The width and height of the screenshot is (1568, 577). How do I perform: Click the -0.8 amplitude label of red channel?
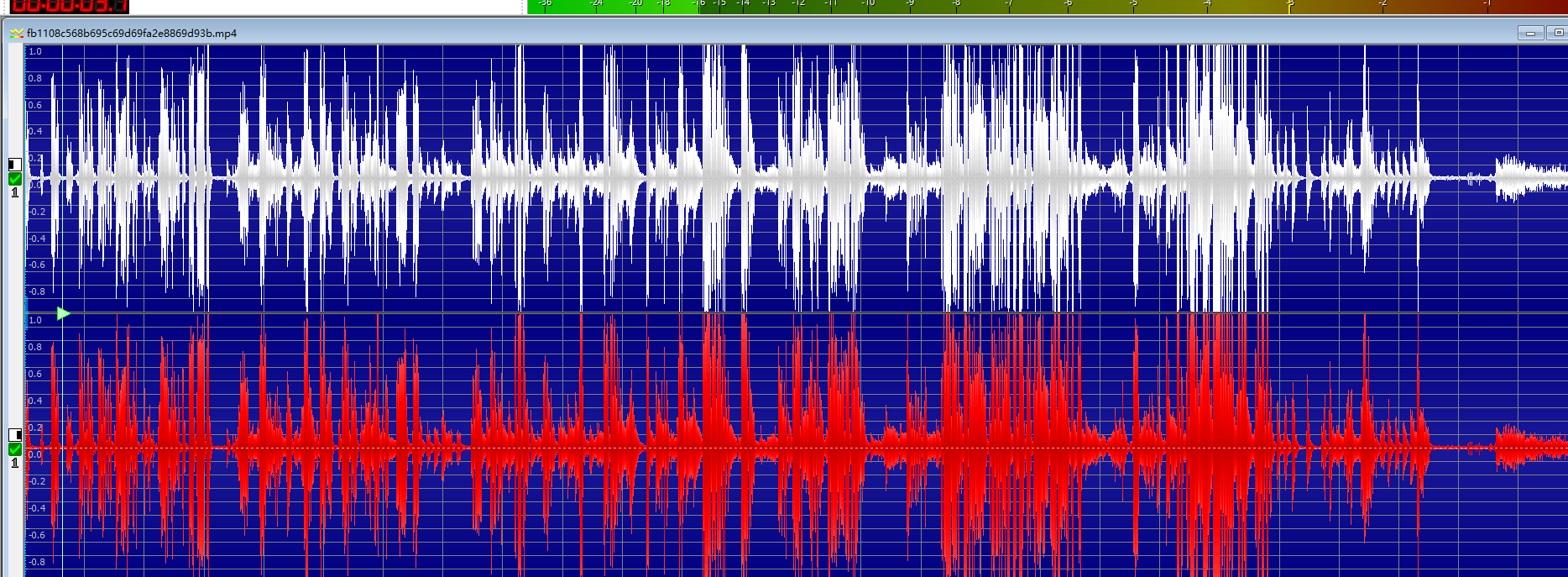click(x=35, y=562)
